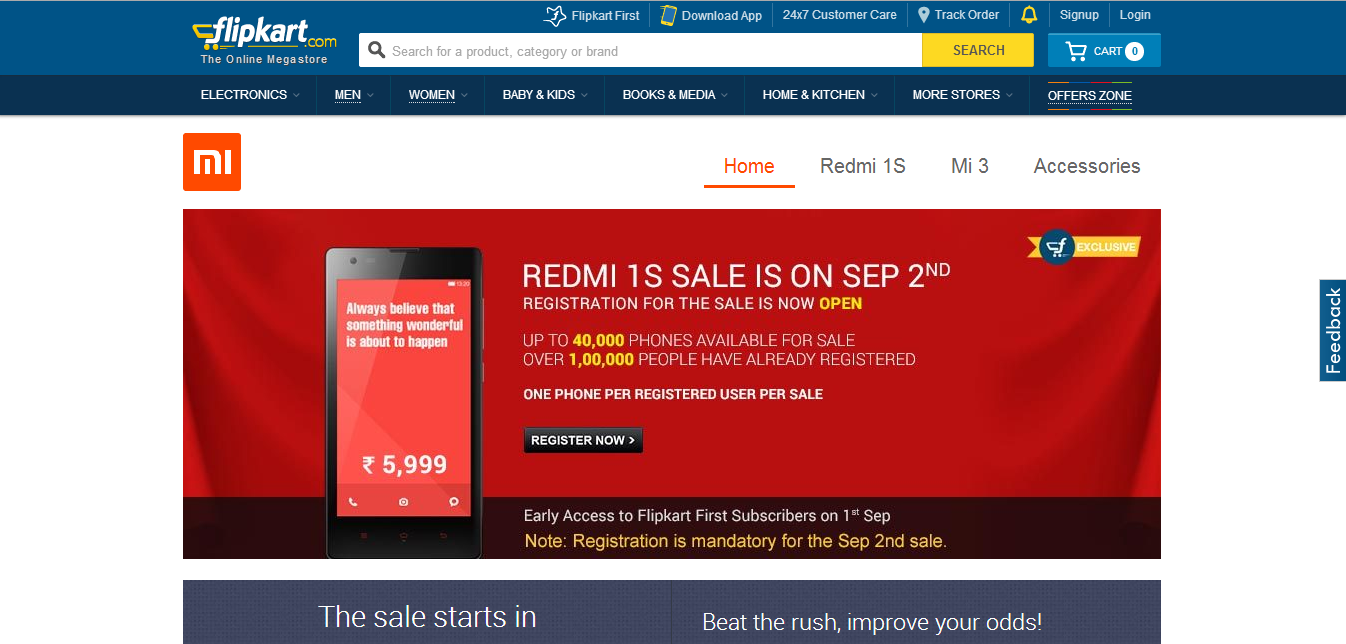Expand the Books & Media menu
Screen dimensions: 1346x644
[x=675, y=95]
